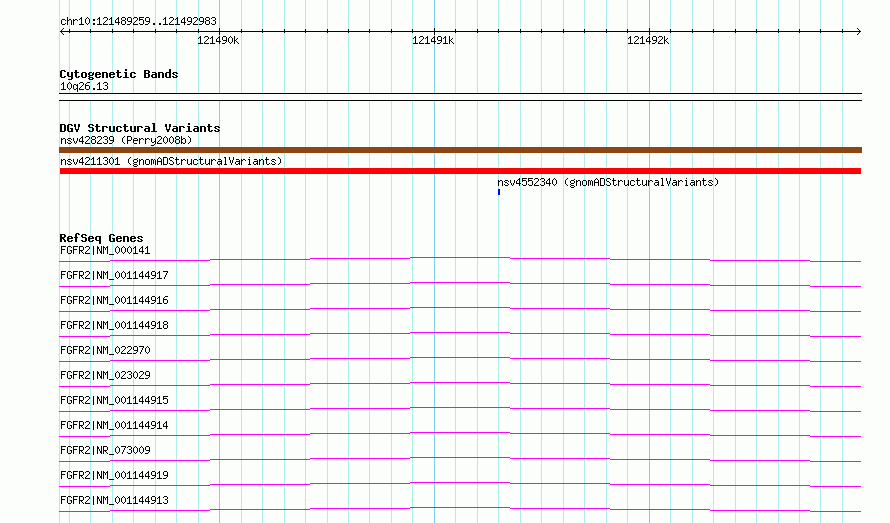Select transcript FGFR2|NM_001144919
This screenshot has height=523, width=890.
[114, 475]
